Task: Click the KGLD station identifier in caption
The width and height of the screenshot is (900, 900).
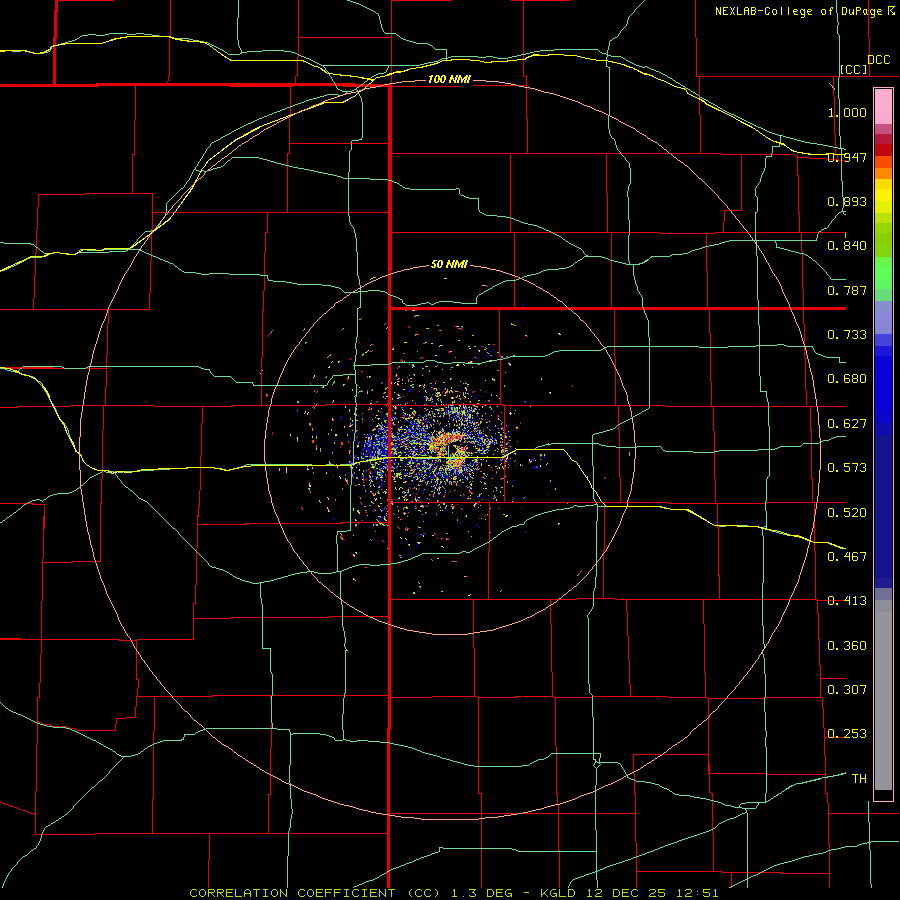Action: click(x=560, y=893)
